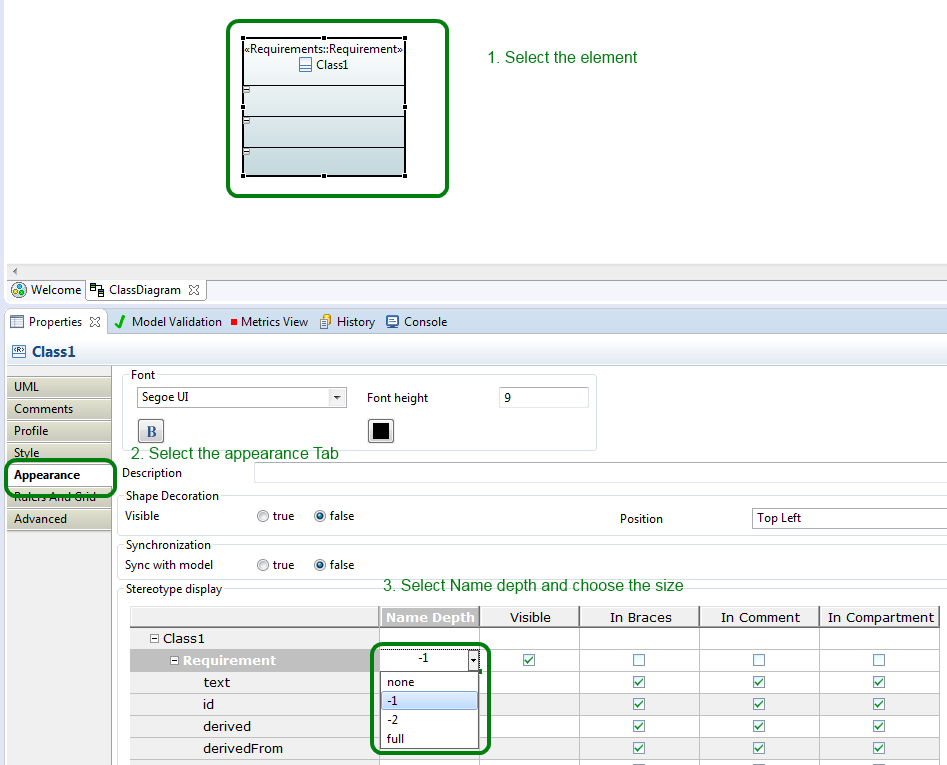Choose full in Name Depth list

tap(429, 738)
